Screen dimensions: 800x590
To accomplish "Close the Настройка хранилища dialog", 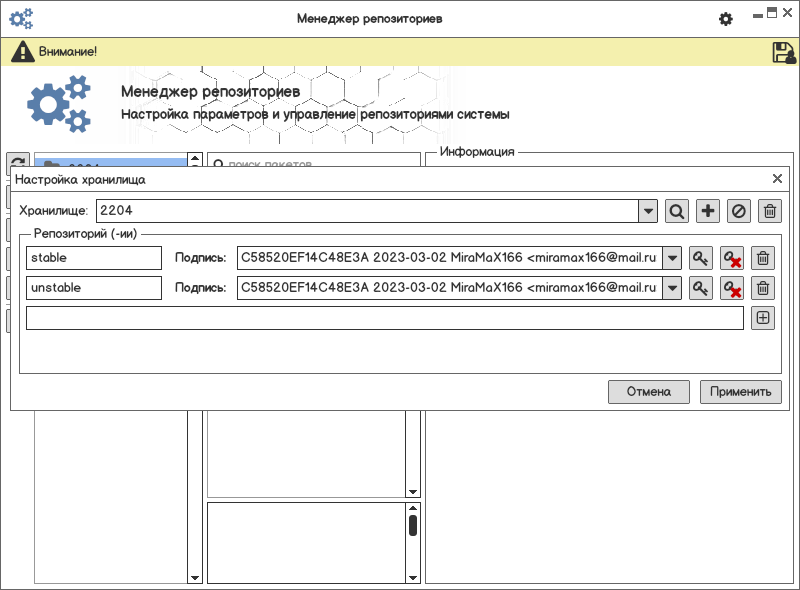I will coord(777,179).
